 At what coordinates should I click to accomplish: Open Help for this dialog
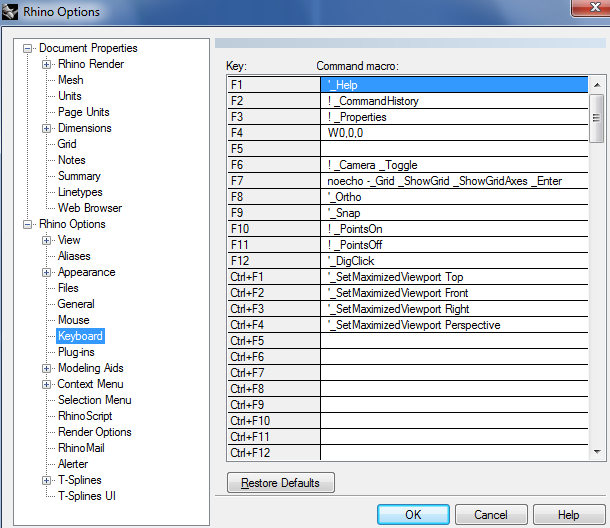(x=568, y=514)
